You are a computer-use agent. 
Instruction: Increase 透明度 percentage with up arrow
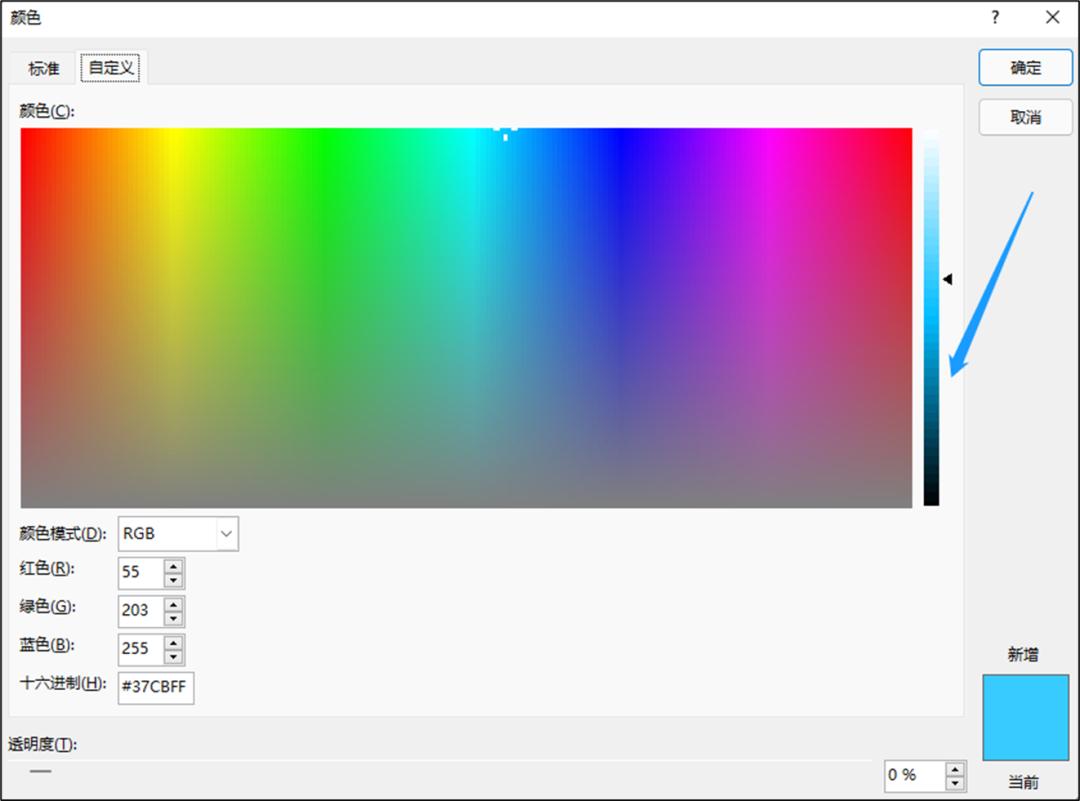point(955,769)
